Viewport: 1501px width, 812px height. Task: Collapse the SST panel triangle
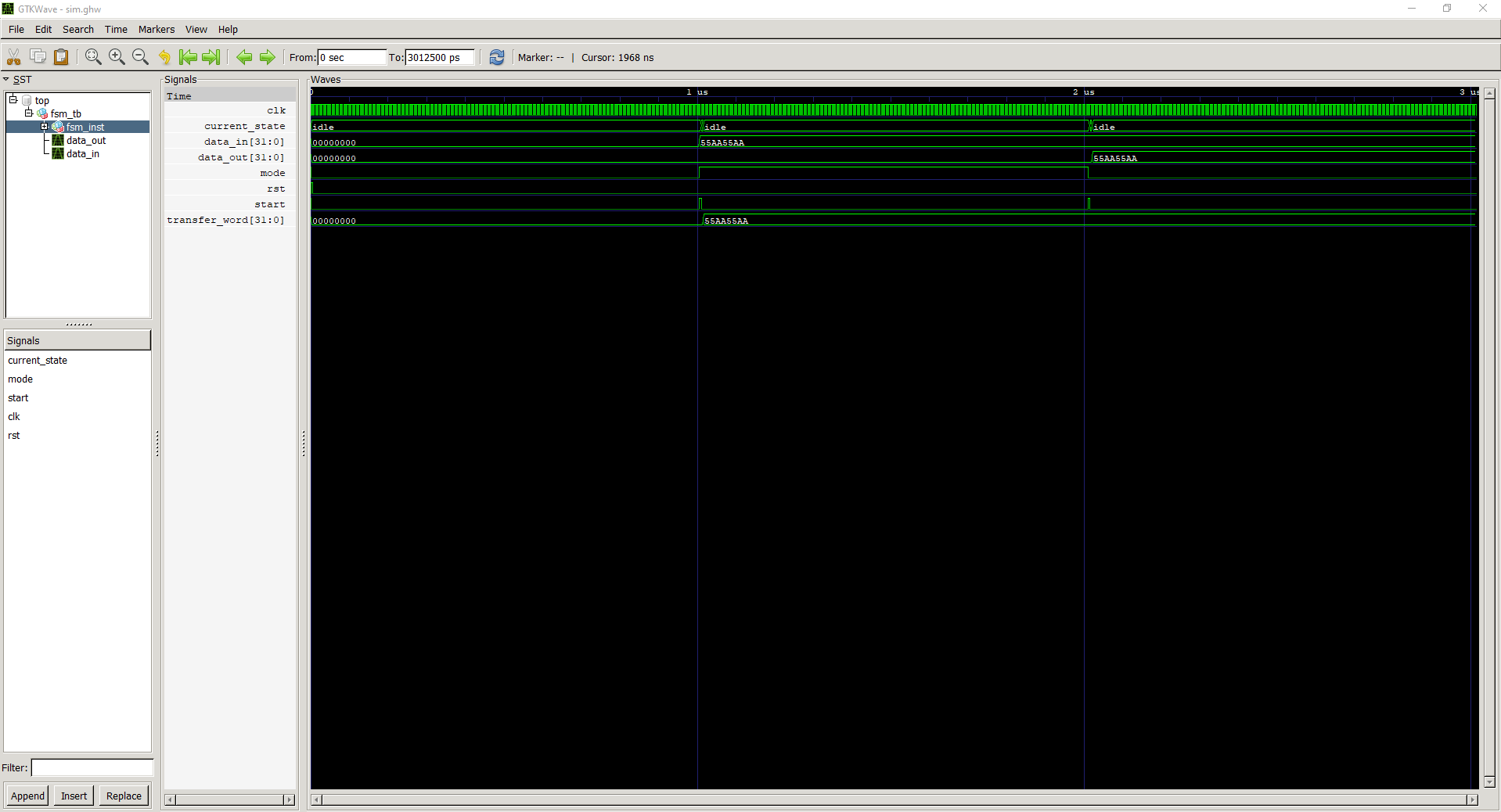coord(6,79)
